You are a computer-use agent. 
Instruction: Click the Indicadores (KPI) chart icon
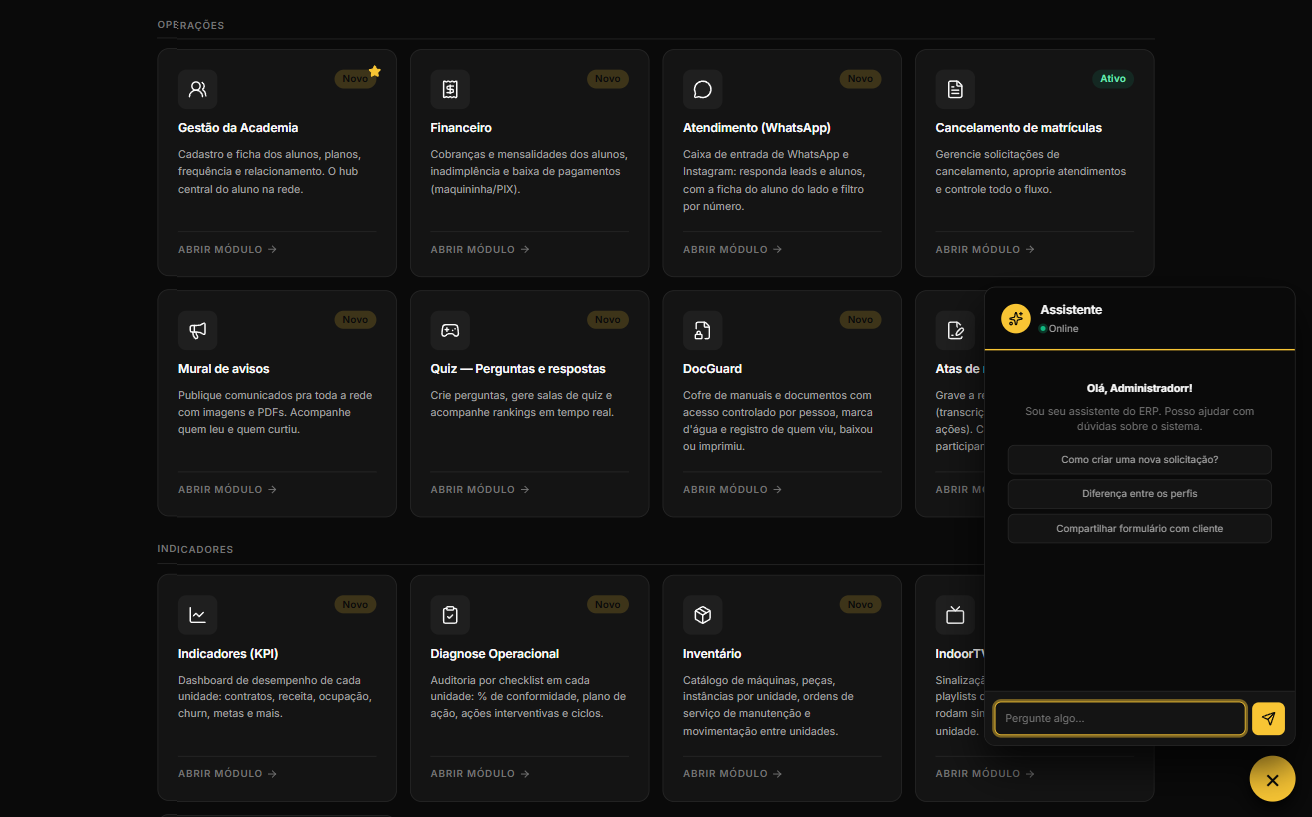pyautogui.click(x=197, y=615)
